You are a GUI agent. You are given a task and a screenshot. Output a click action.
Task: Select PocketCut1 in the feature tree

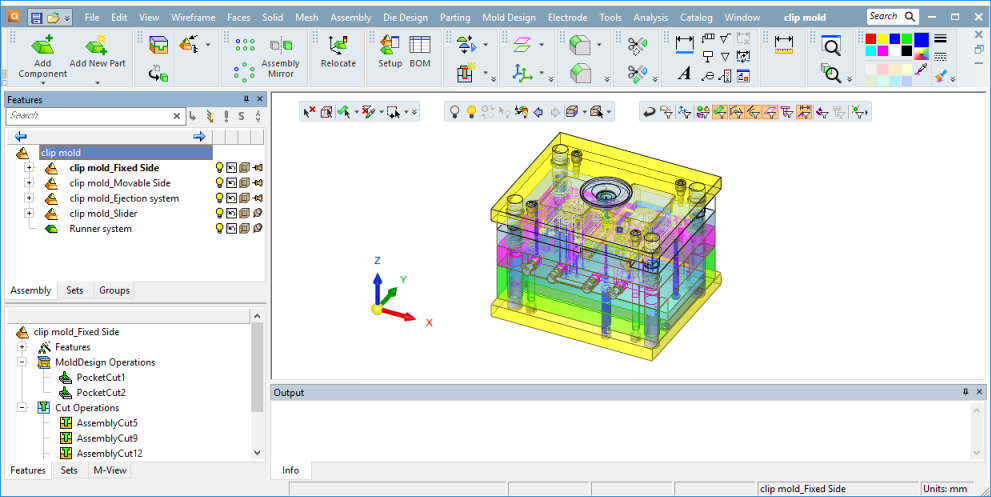(x=100, y=377)
